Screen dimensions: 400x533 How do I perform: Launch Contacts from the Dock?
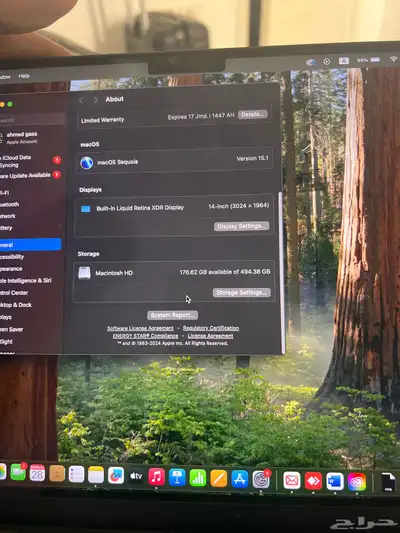[x=57, y=474]
